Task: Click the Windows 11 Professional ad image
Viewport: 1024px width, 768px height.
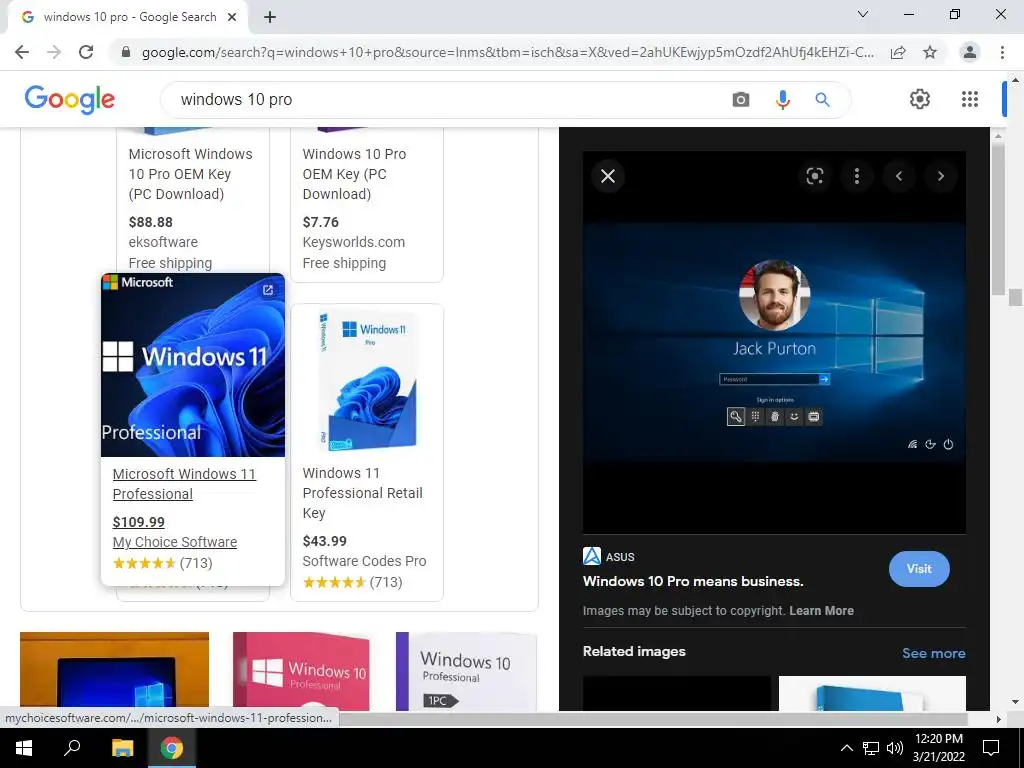Action: pos(193,365)
